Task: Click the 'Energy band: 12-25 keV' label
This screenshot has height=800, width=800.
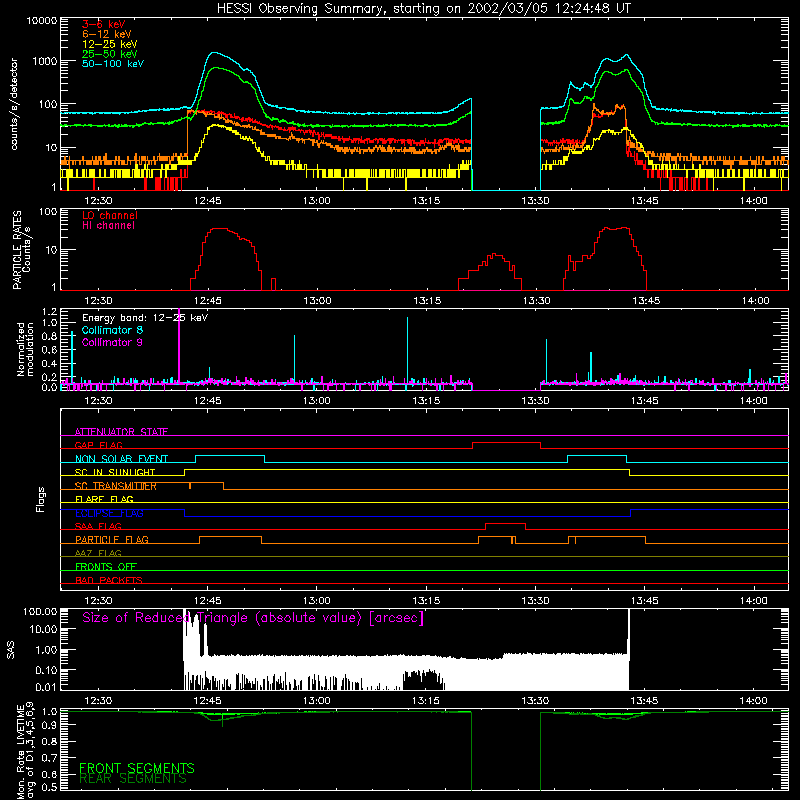Action: 145,318
